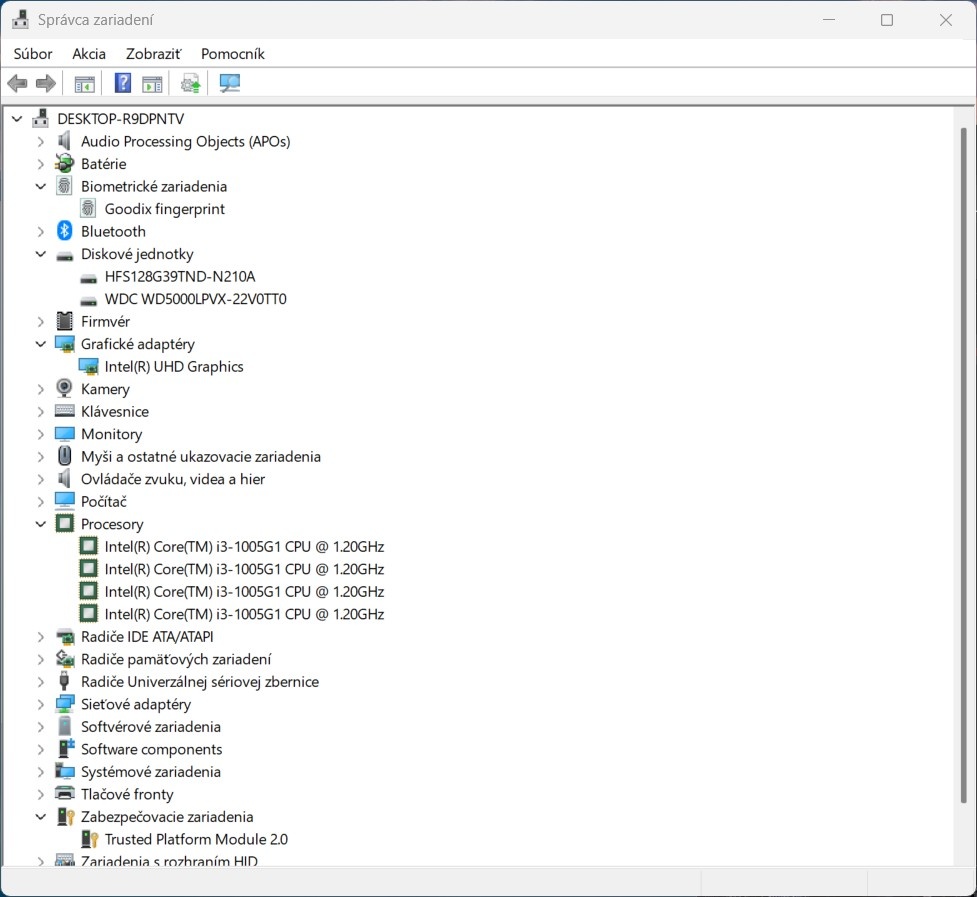The image size is (977, 897).
Task: Collapse the Diskové jednotky category
Action: (41, 254)
